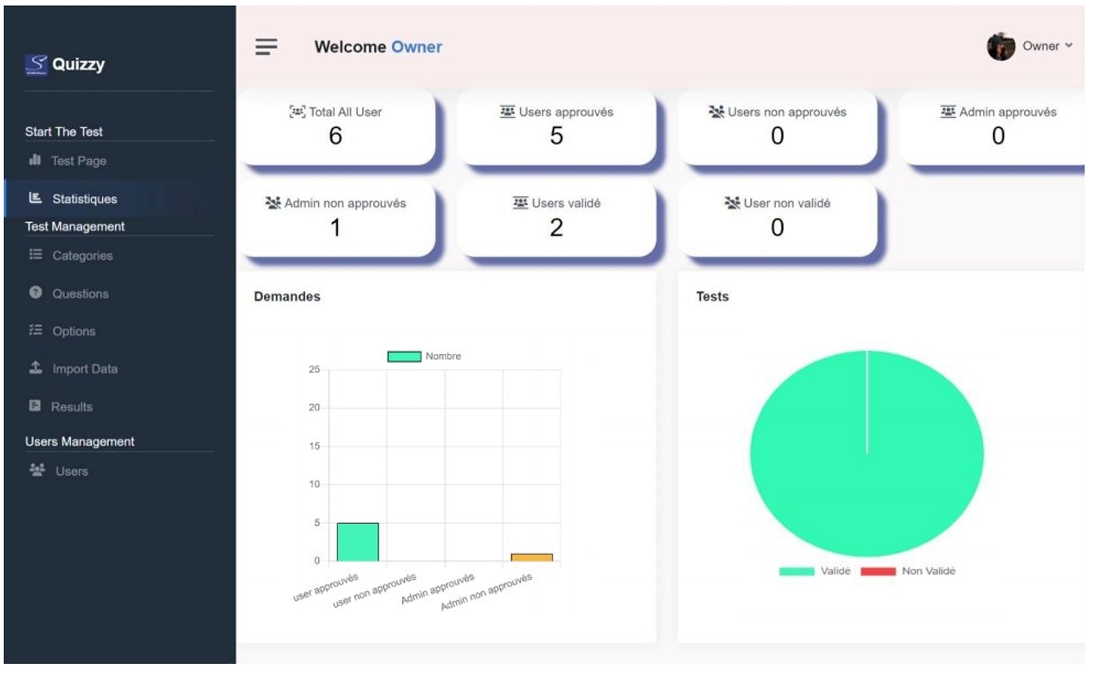Click the user approuvés bar in chart
Image resolution: width=1096 pixels, height=673 pixels.
357,542
